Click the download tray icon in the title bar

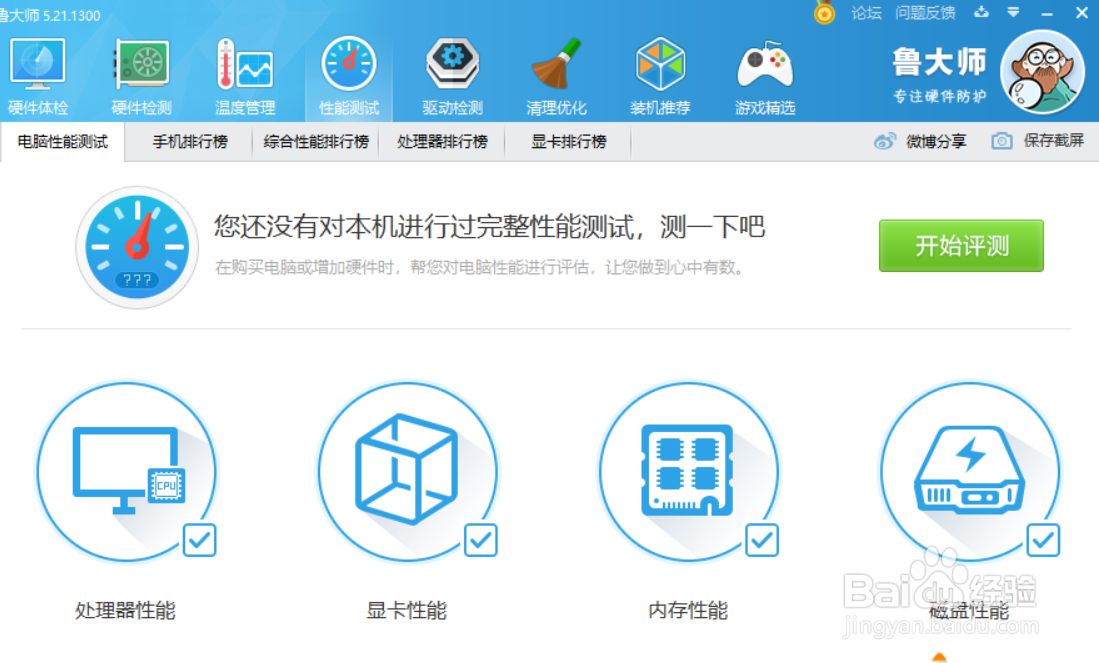pyautogui.click(x=981, y=12)
